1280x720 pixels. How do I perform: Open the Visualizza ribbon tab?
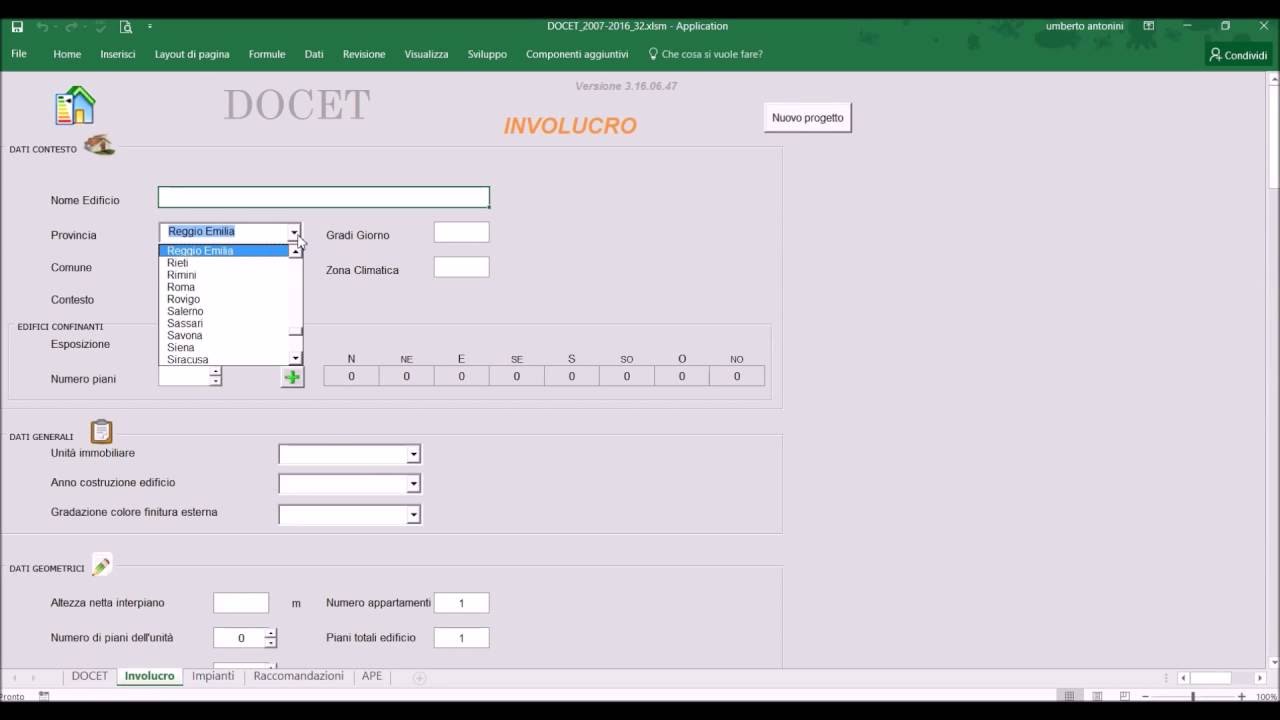tap(426, 54)
